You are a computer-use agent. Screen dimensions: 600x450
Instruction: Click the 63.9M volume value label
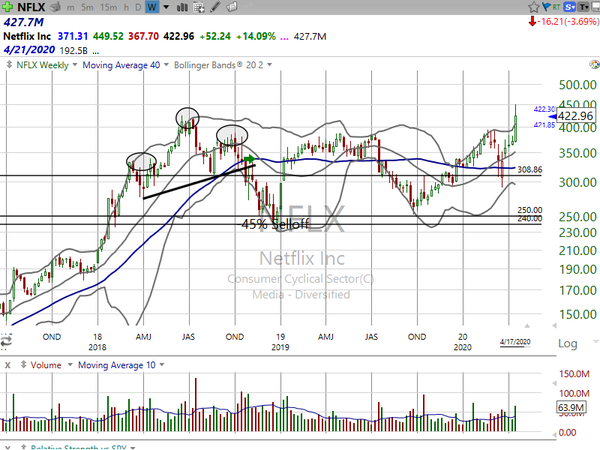pos(571,407)
